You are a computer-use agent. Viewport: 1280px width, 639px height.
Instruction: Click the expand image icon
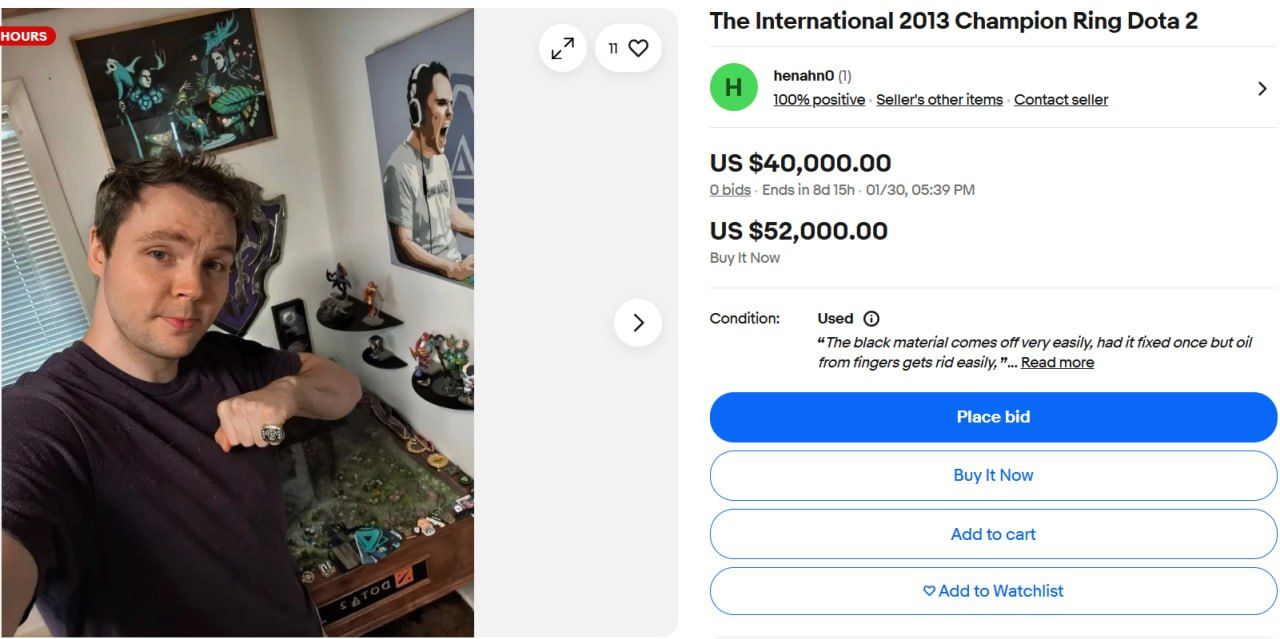(562, 47)
